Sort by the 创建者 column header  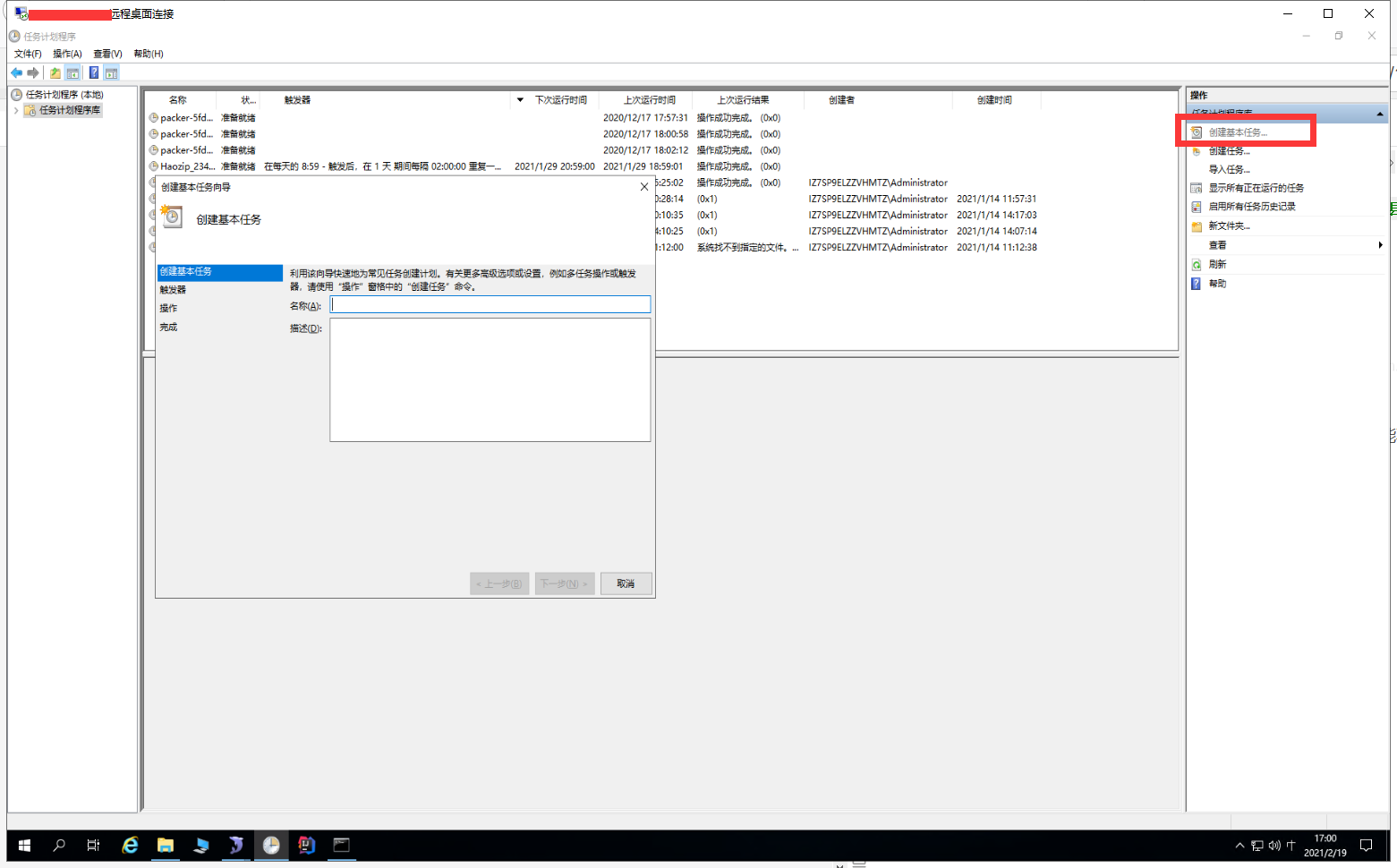point(841,100)
